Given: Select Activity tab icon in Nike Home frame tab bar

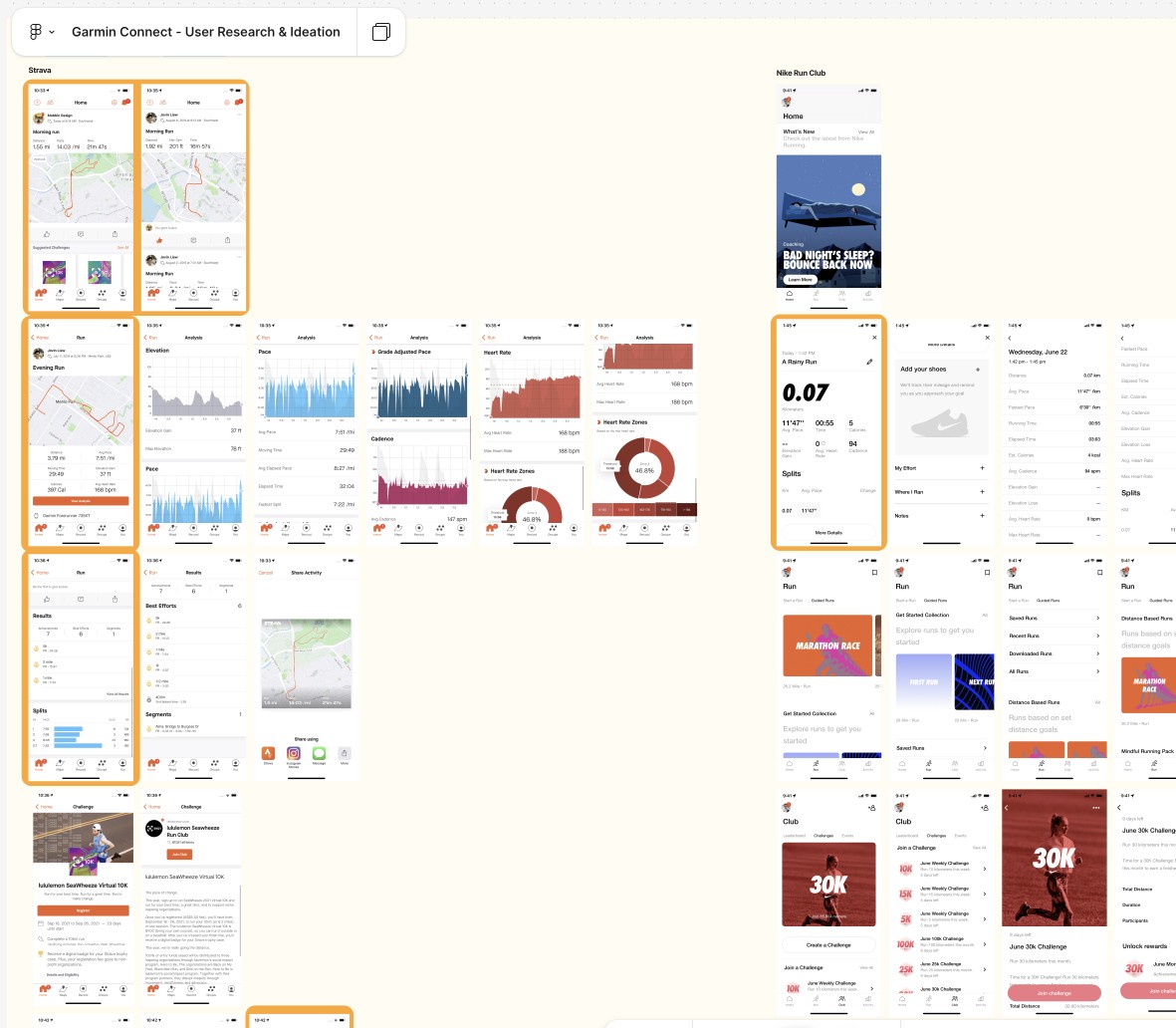Looking at the screenshot, I should (867, 295).
